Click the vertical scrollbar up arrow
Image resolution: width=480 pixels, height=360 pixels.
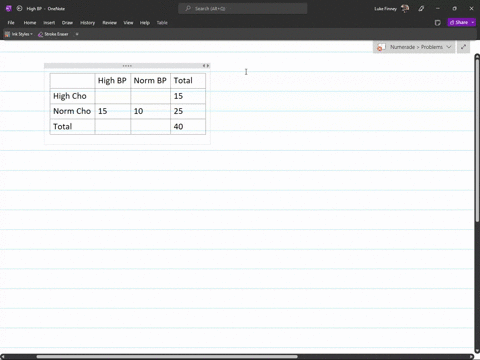477,56
